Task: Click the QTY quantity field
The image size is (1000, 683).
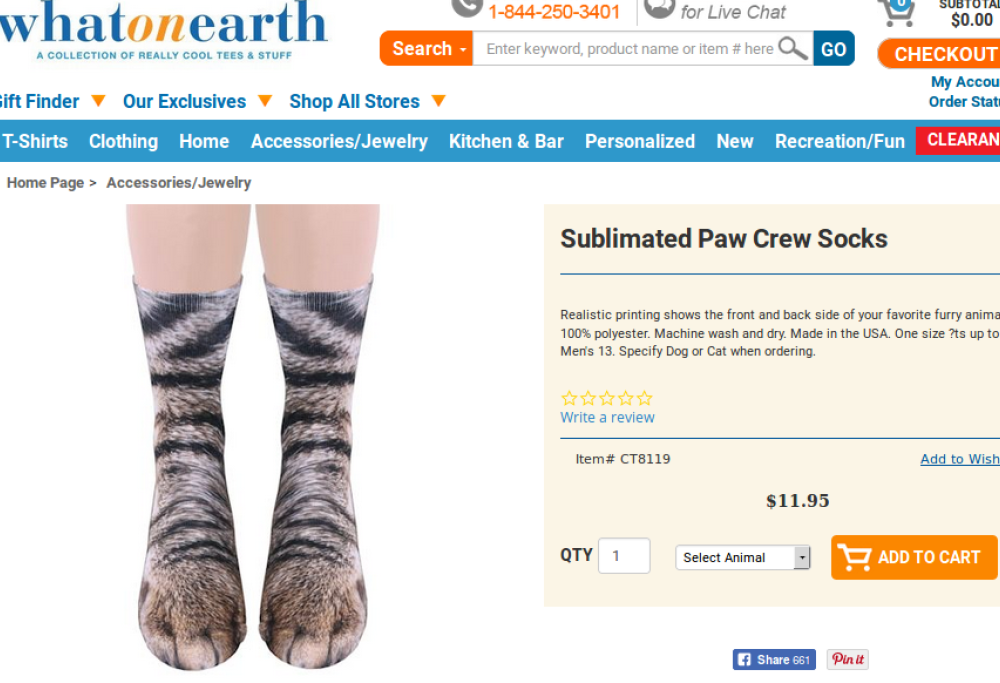Action: 624,556
